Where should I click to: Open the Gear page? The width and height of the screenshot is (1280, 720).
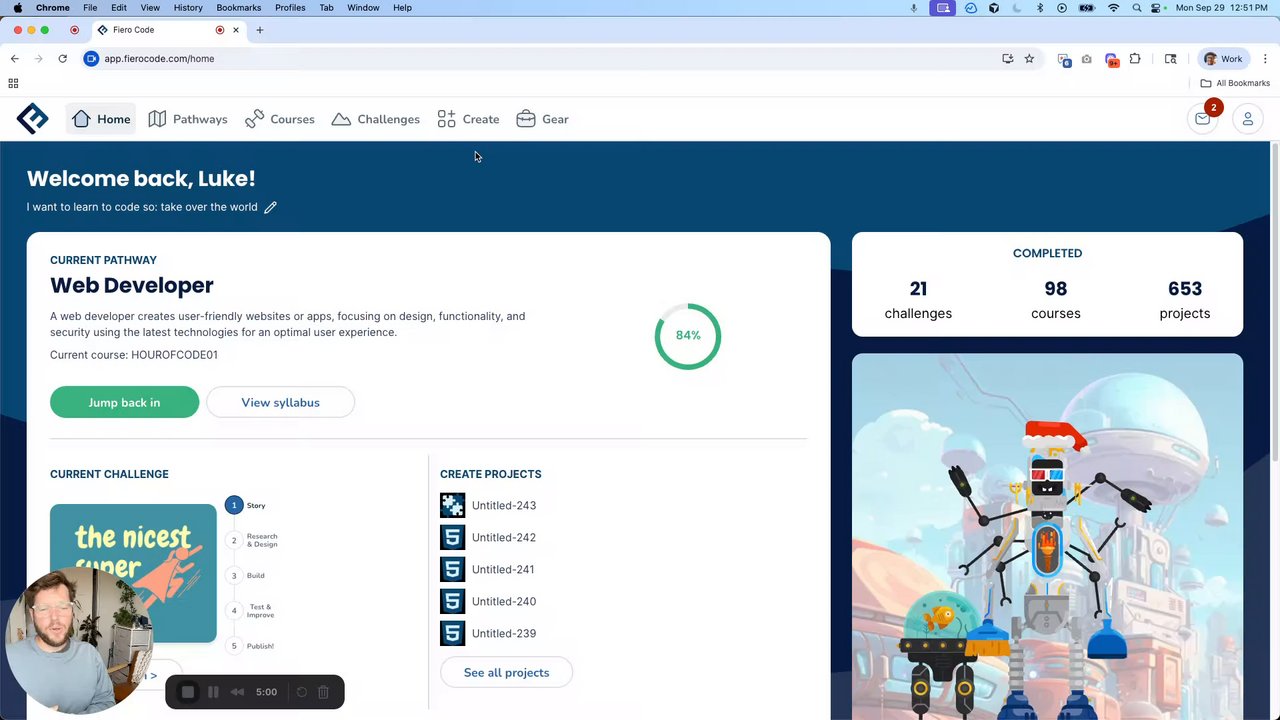542,119
